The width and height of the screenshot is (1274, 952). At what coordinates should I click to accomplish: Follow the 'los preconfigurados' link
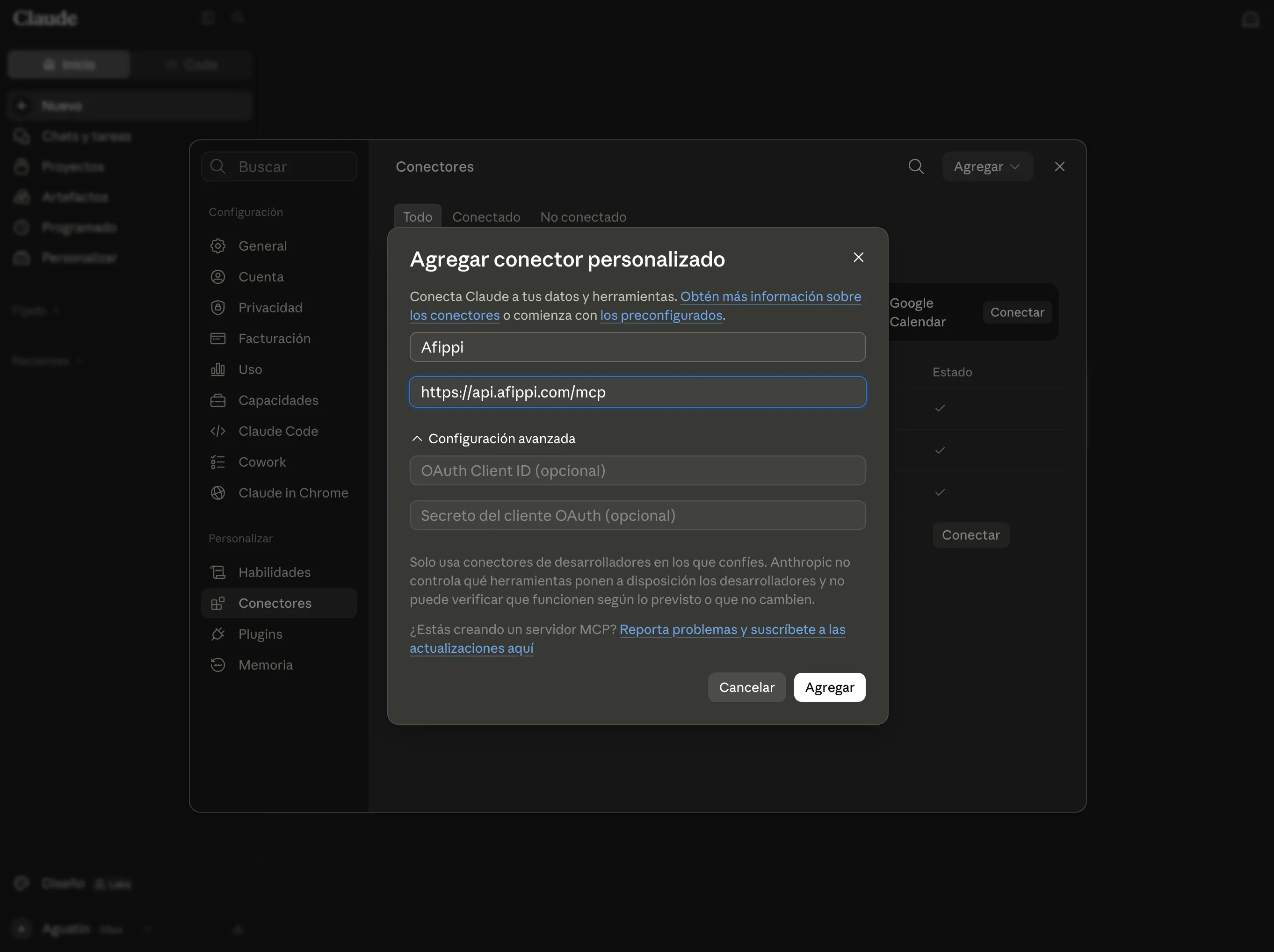661,316
